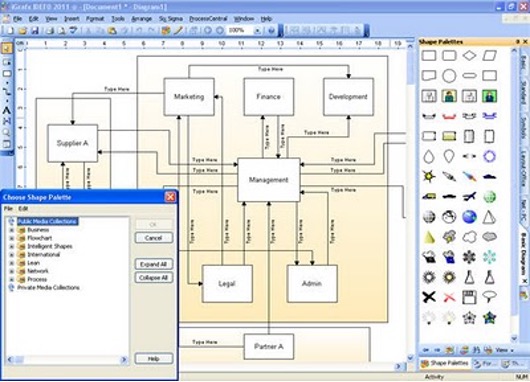Viewport: 530px width, 382px height.
Task: Select the black X mark shape
Action: coord(429,297)
